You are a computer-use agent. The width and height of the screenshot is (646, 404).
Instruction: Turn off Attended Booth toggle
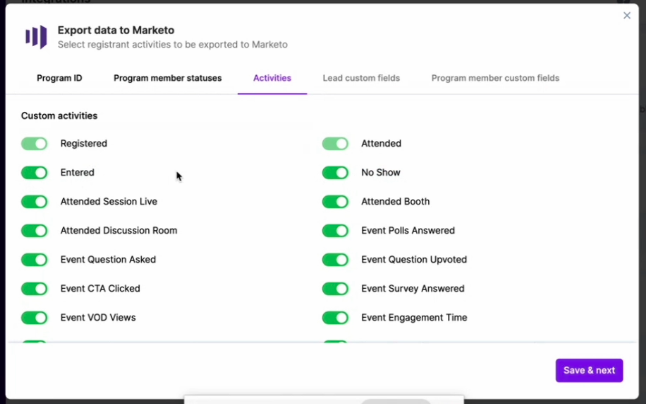[335, 202]
